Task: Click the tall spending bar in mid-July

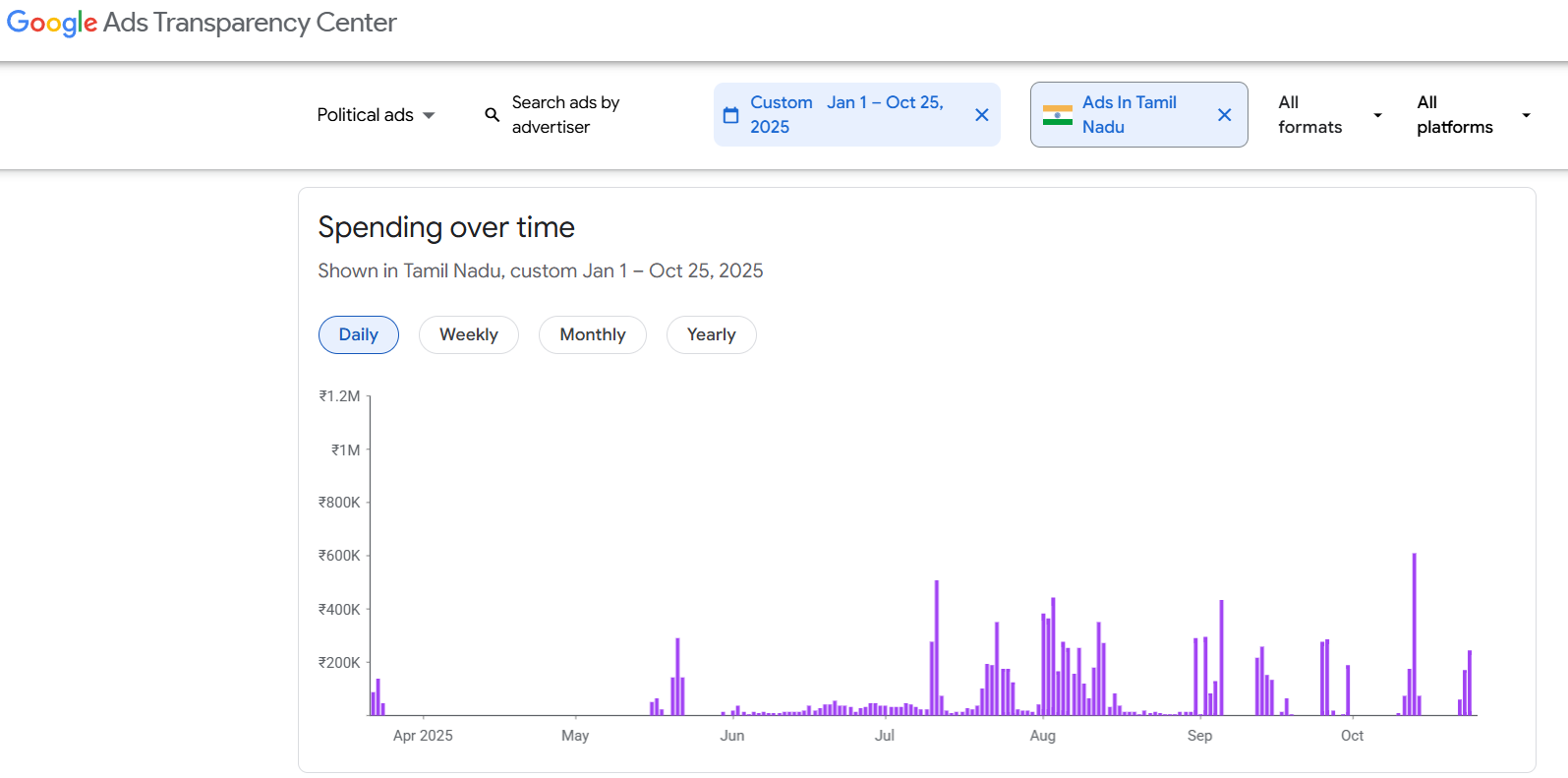Action: [936, 649]
